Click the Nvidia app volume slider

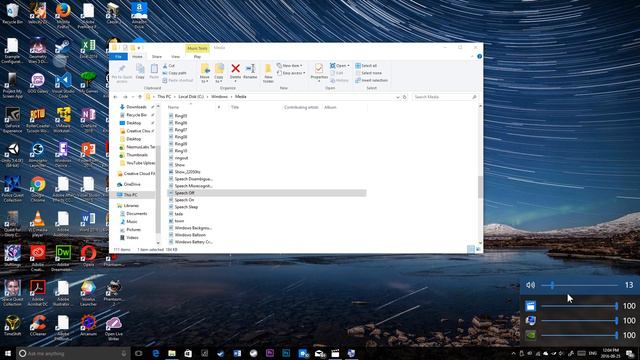coord(579,335)
